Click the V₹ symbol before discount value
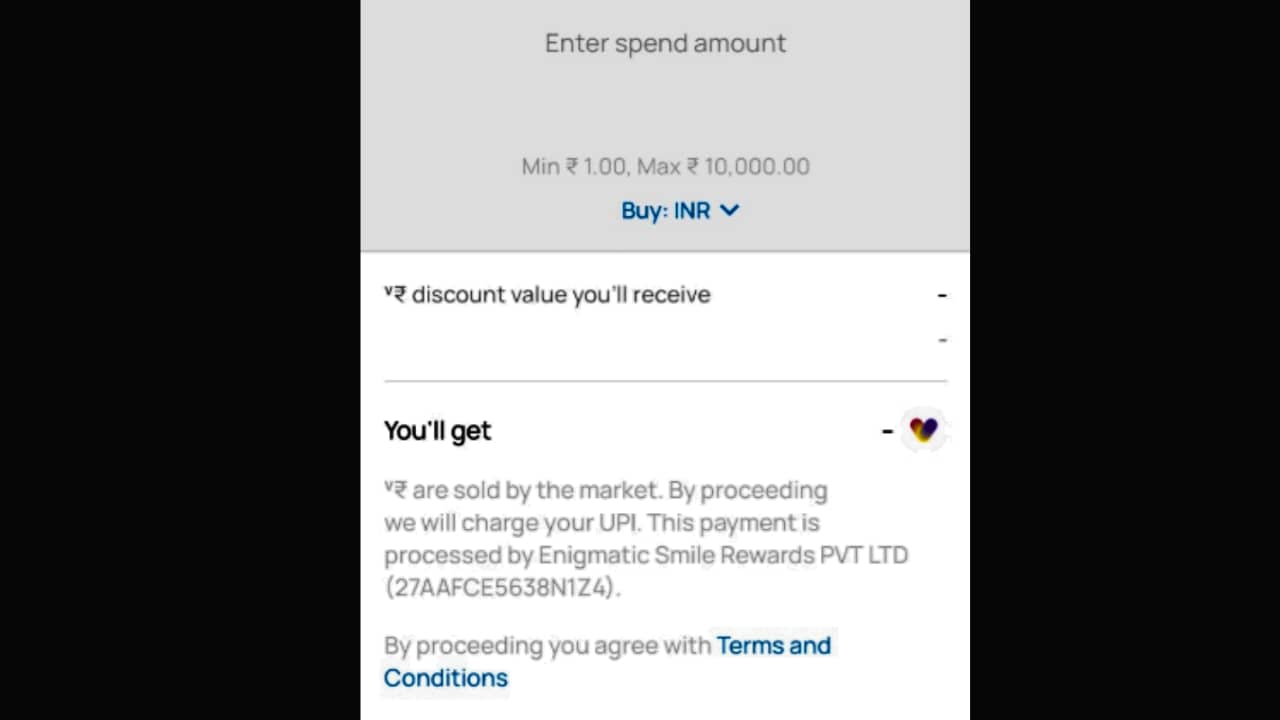This screenshot has width=1280, height=720. click(x=395, y=294)
